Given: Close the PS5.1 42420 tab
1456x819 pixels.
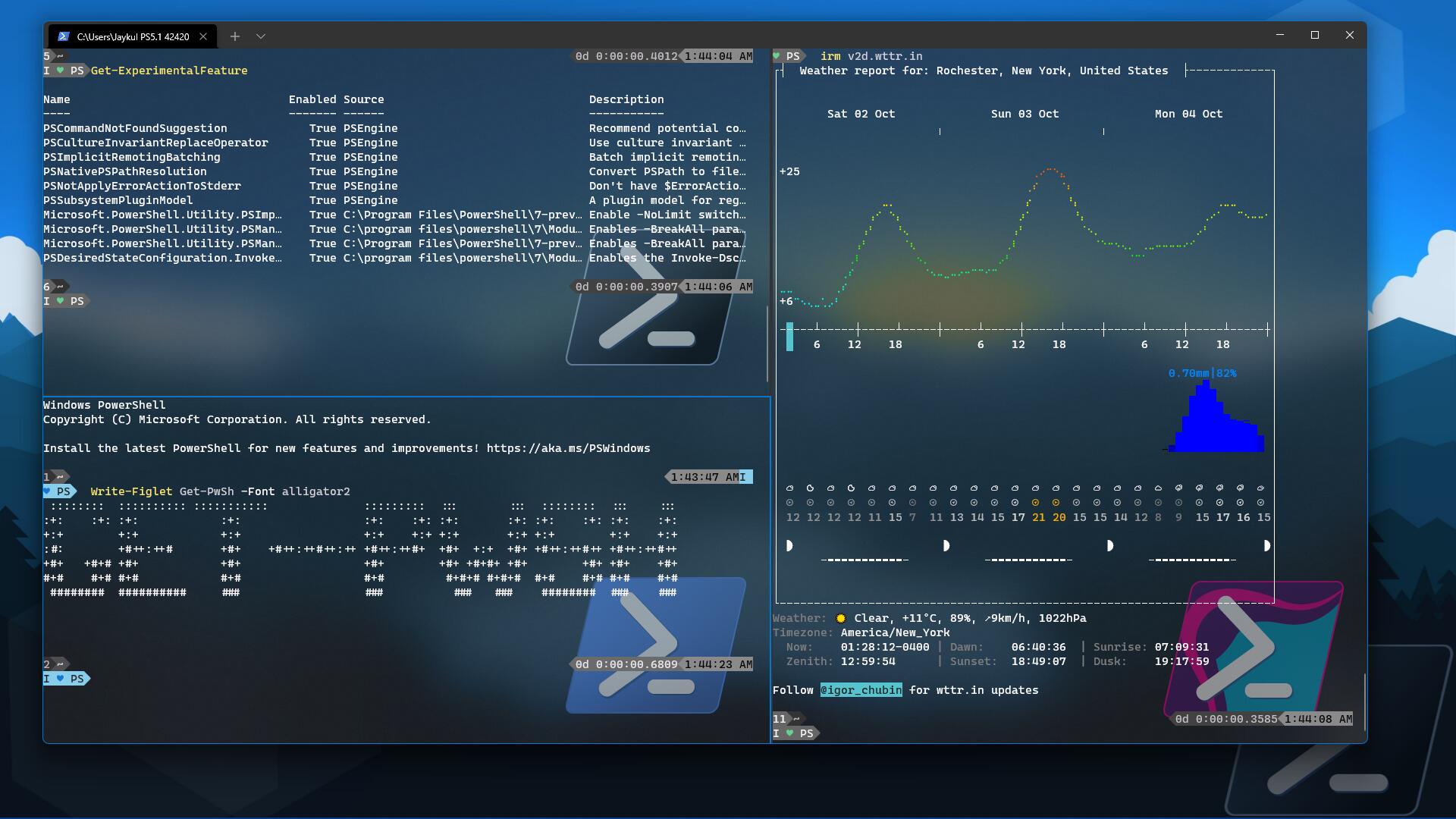Looking at the screenshot, I should [x=202, y=36].
